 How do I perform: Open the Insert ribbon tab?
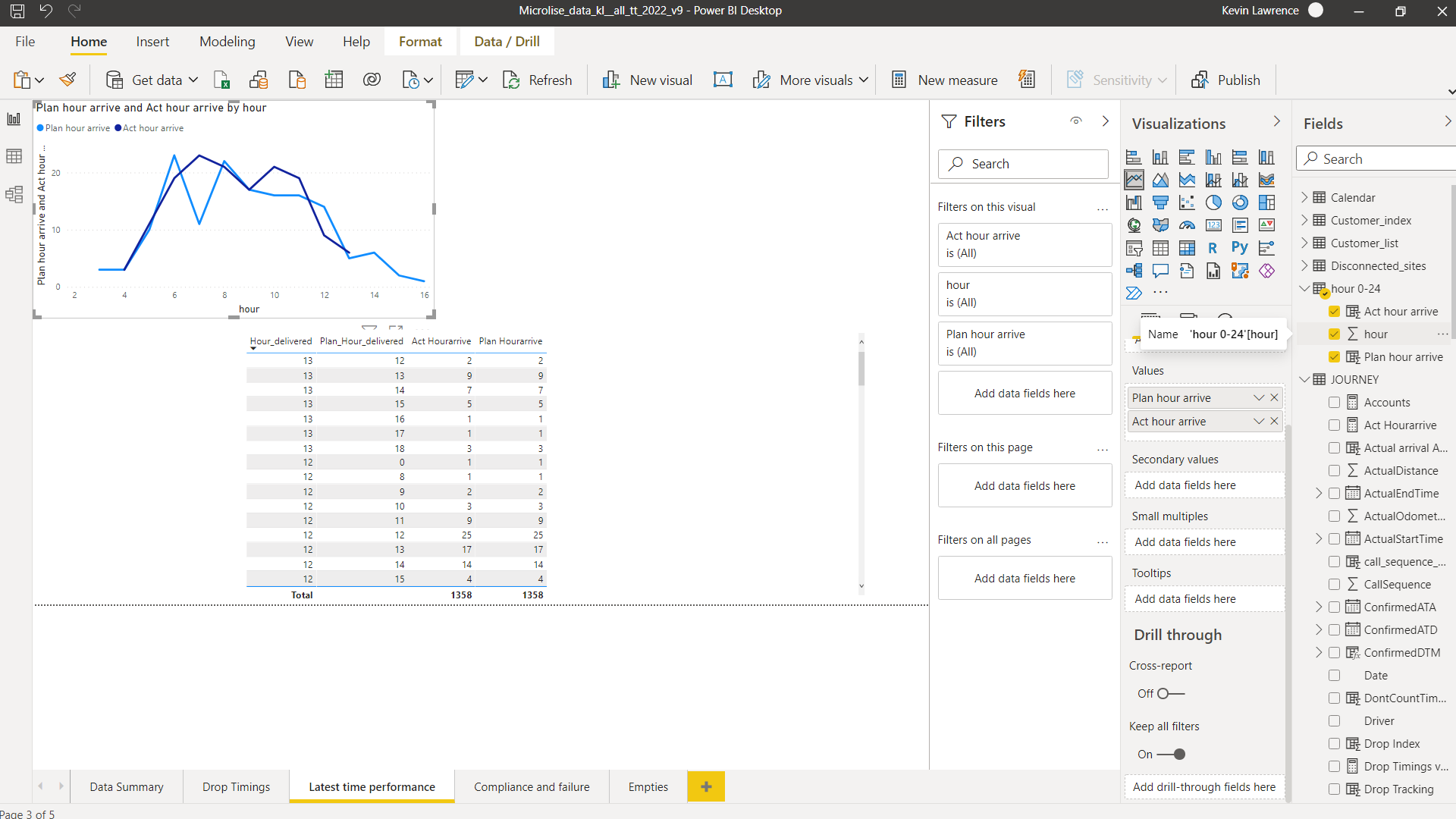(x=152, y=42)
